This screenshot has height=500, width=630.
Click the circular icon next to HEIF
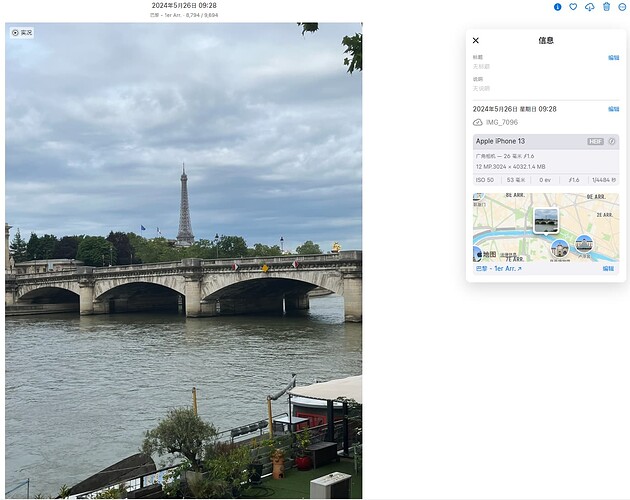click(x=612, y=141)
